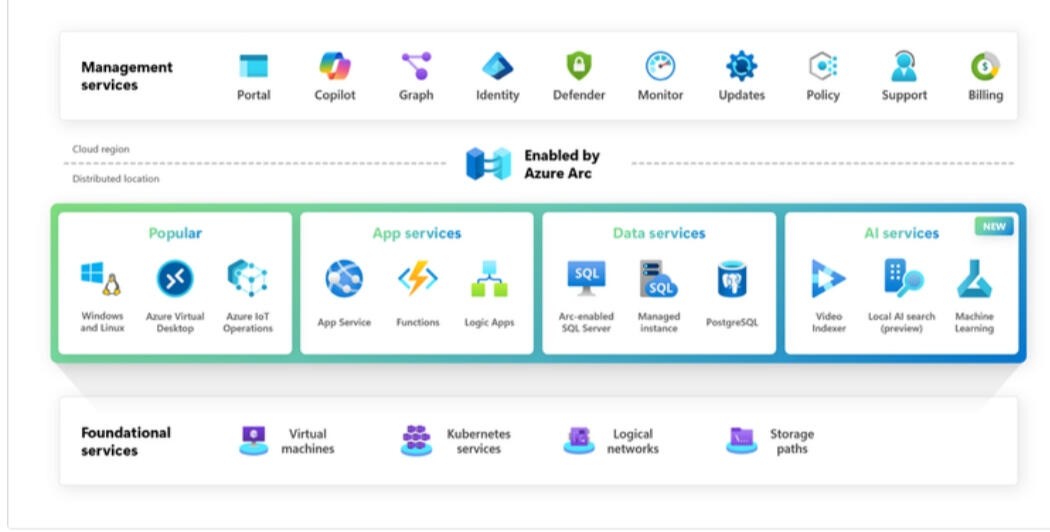This screenshot has width=1050, height=532.
Task: Click the Graph service icon
Action: pos(416,67)
